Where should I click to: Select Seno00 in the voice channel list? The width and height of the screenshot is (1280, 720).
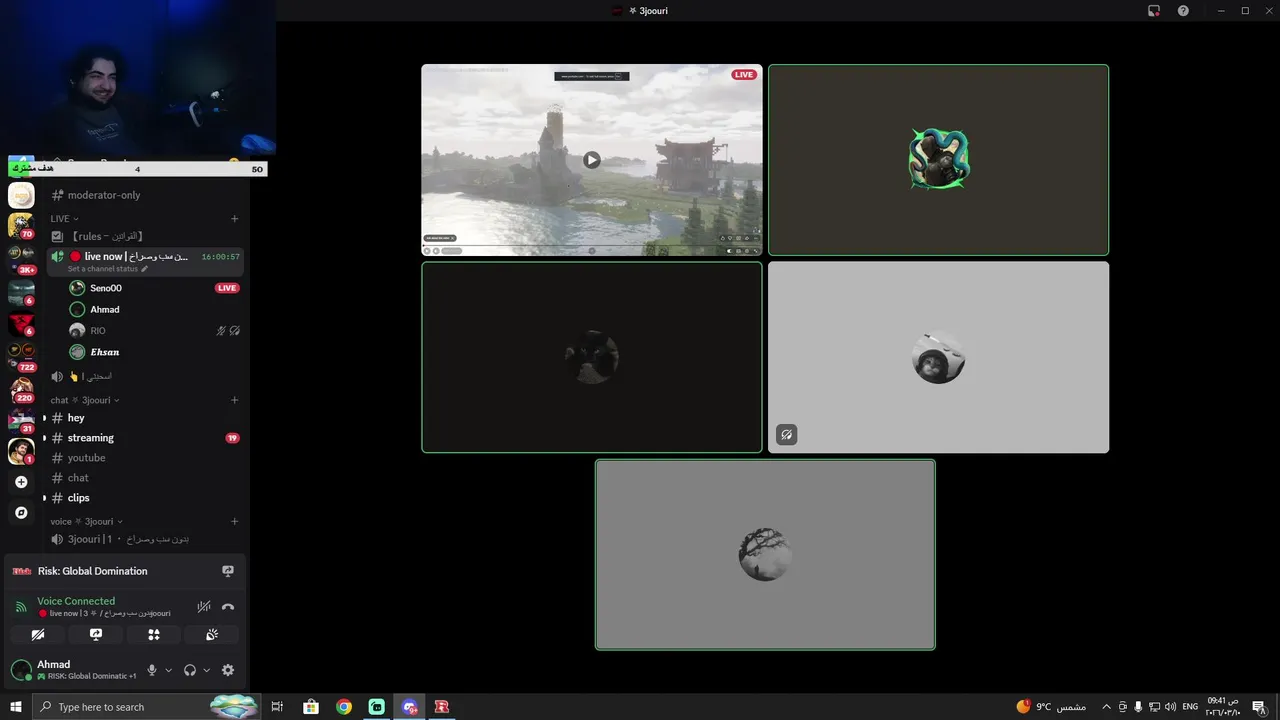(154, 288)
